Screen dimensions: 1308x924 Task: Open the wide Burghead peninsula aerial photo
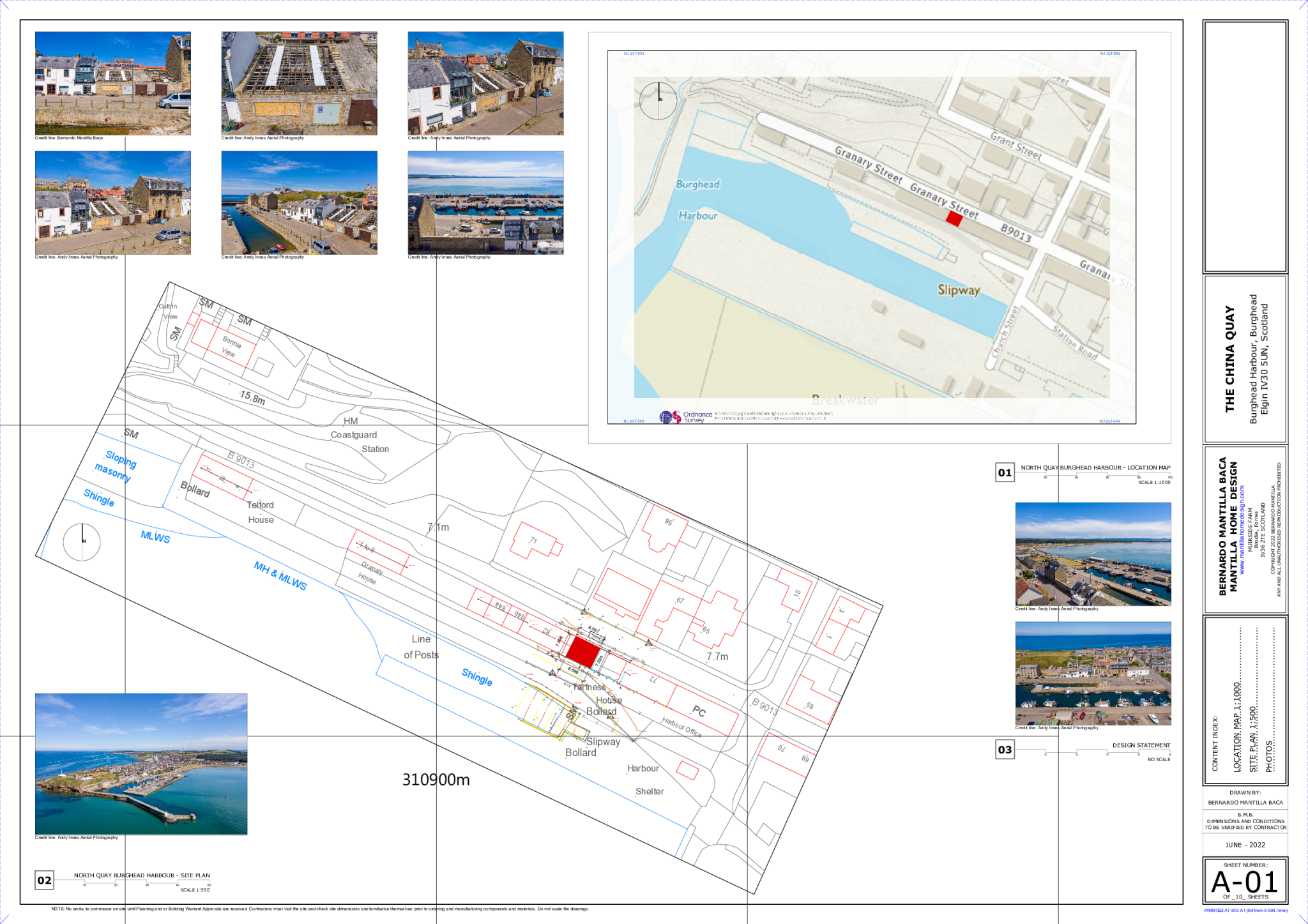(x=141, y=764)
